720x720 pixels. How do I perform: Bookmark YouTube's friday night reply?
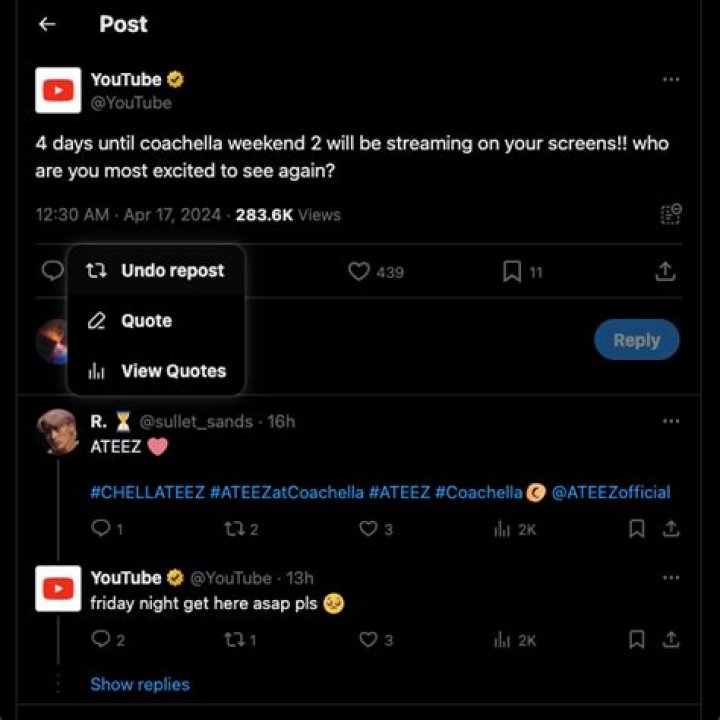[x=636, y=640]
